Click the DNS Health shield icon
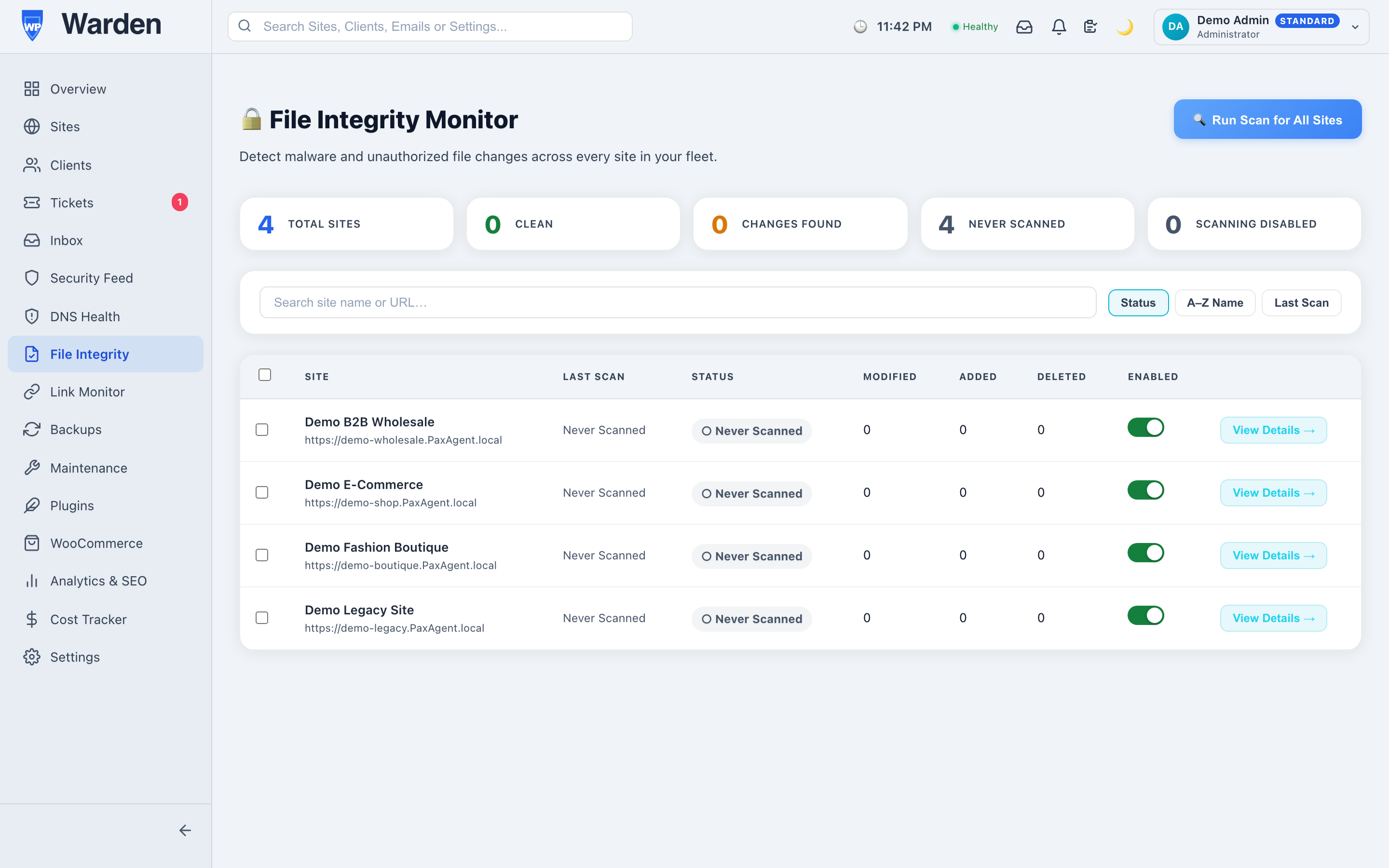This screenshot has height=868, width=1389. 31,316
